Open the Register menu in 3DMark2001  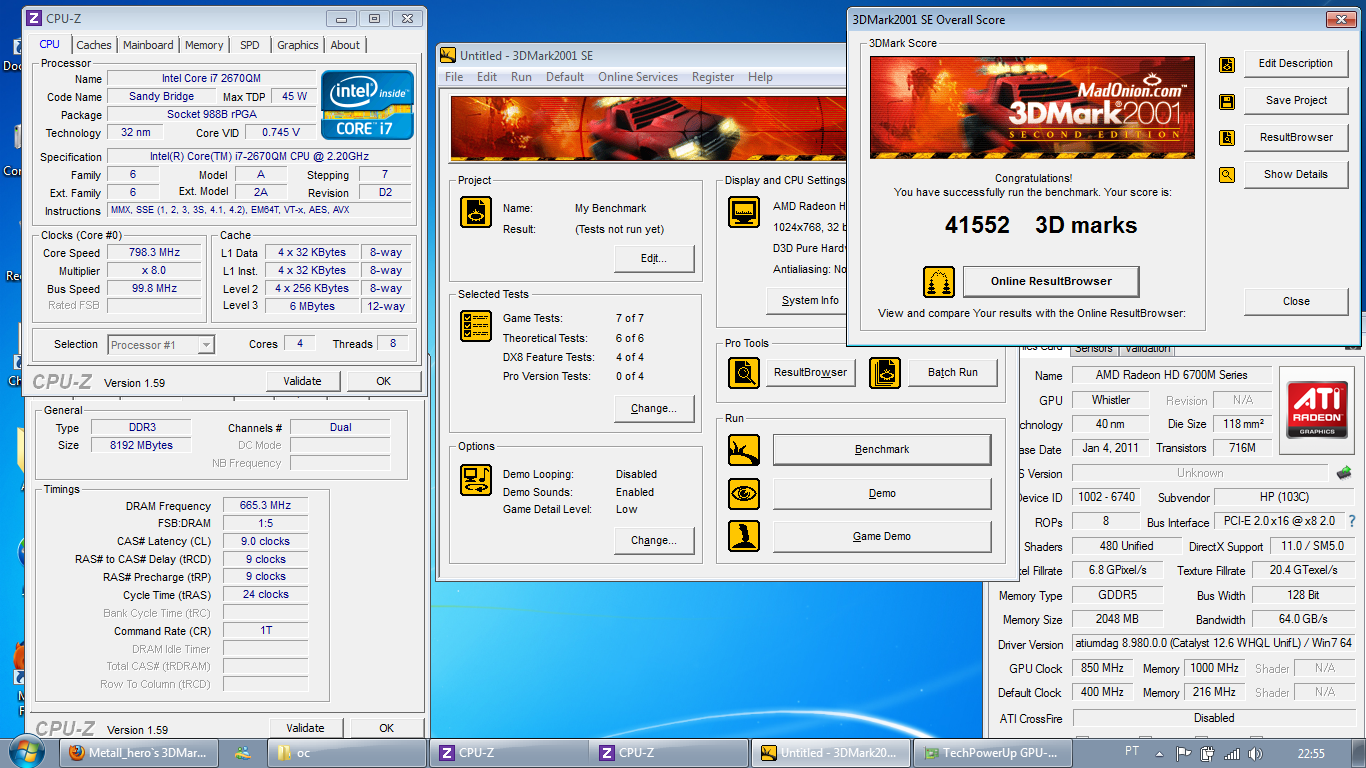[713, 77]
